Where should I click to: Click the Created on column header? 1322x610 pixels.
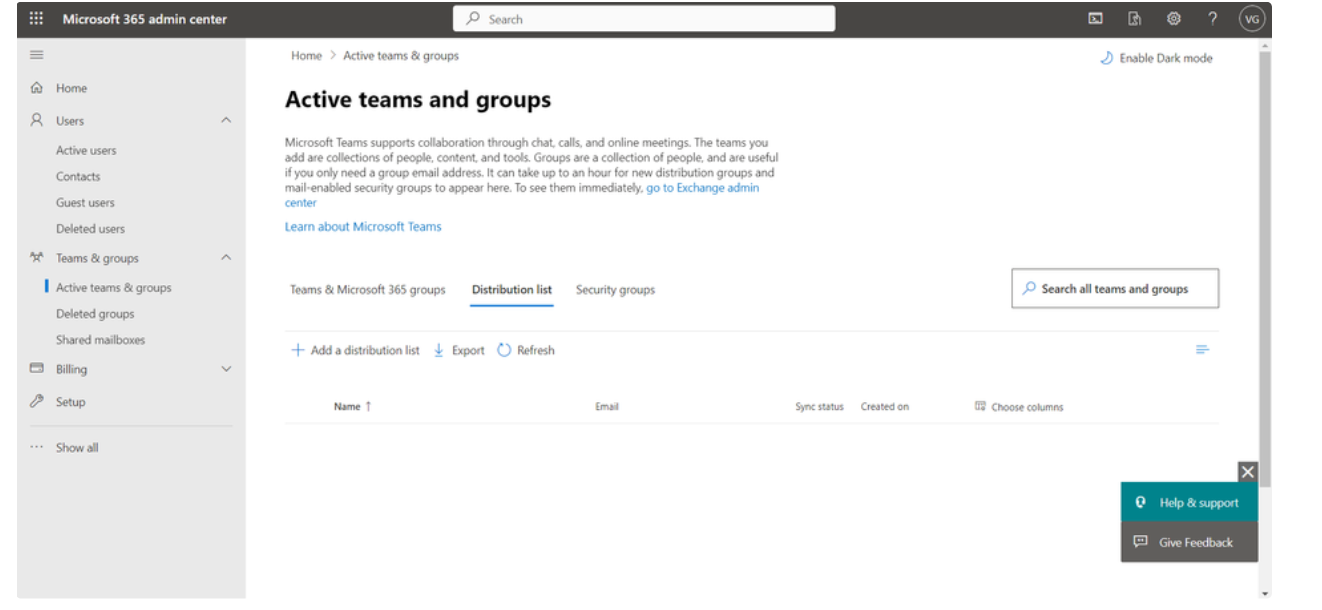click(885, 407)
